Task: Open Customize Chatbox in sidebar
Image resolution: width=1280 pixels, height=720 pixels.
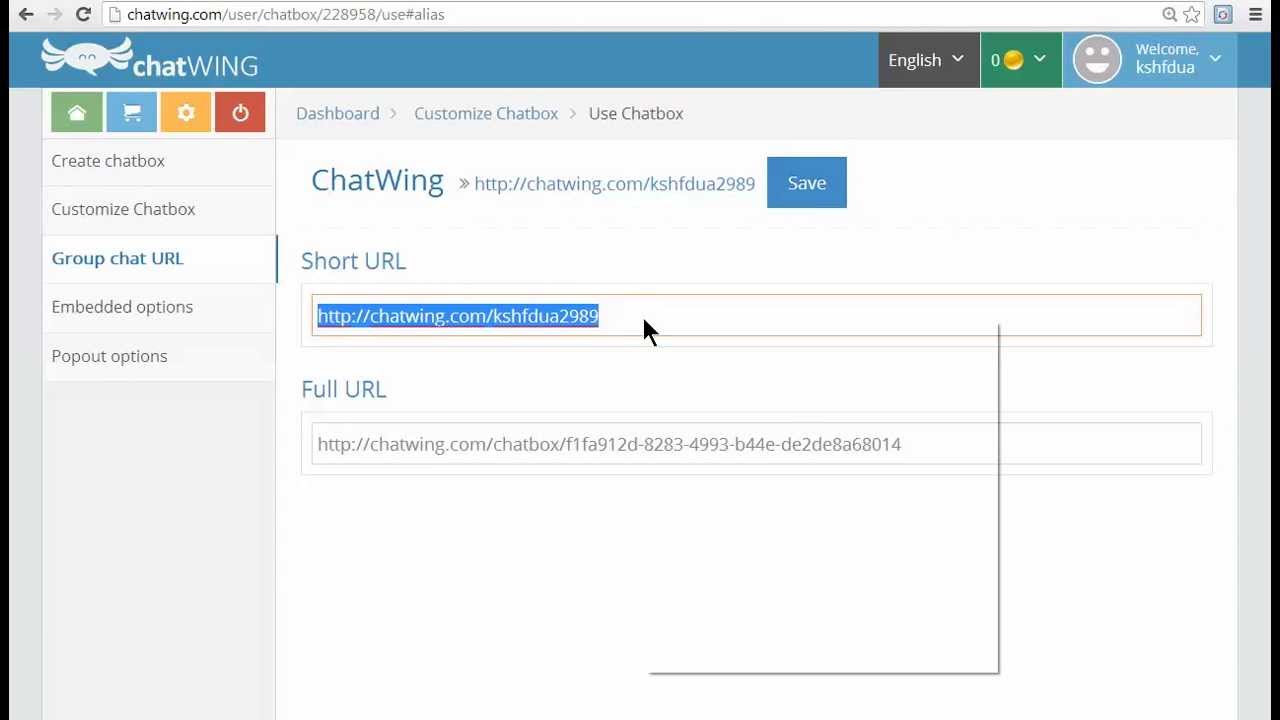Action: point(123,209)
